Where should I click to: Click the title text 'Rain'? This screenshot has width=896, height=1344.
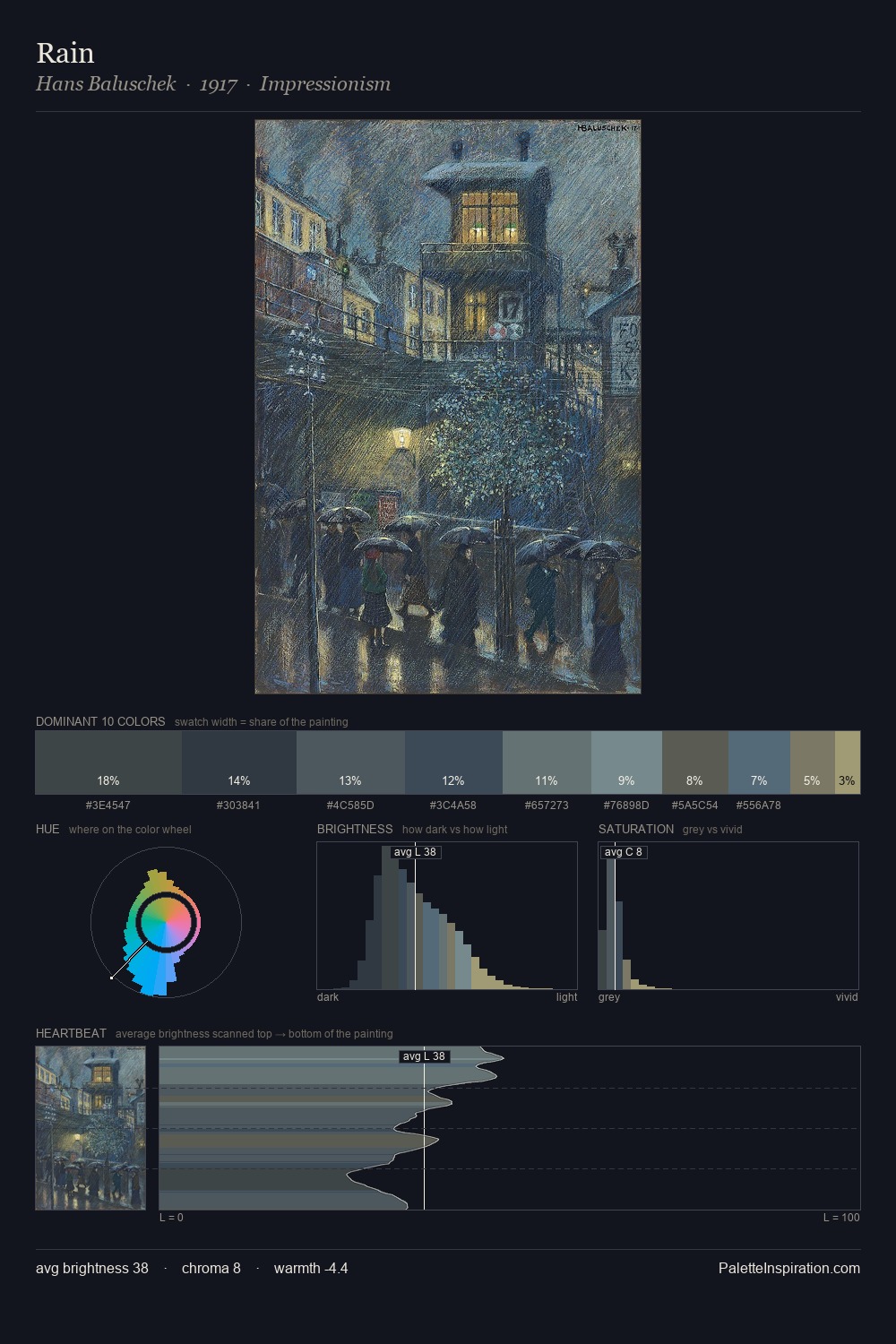click(65, 53)
